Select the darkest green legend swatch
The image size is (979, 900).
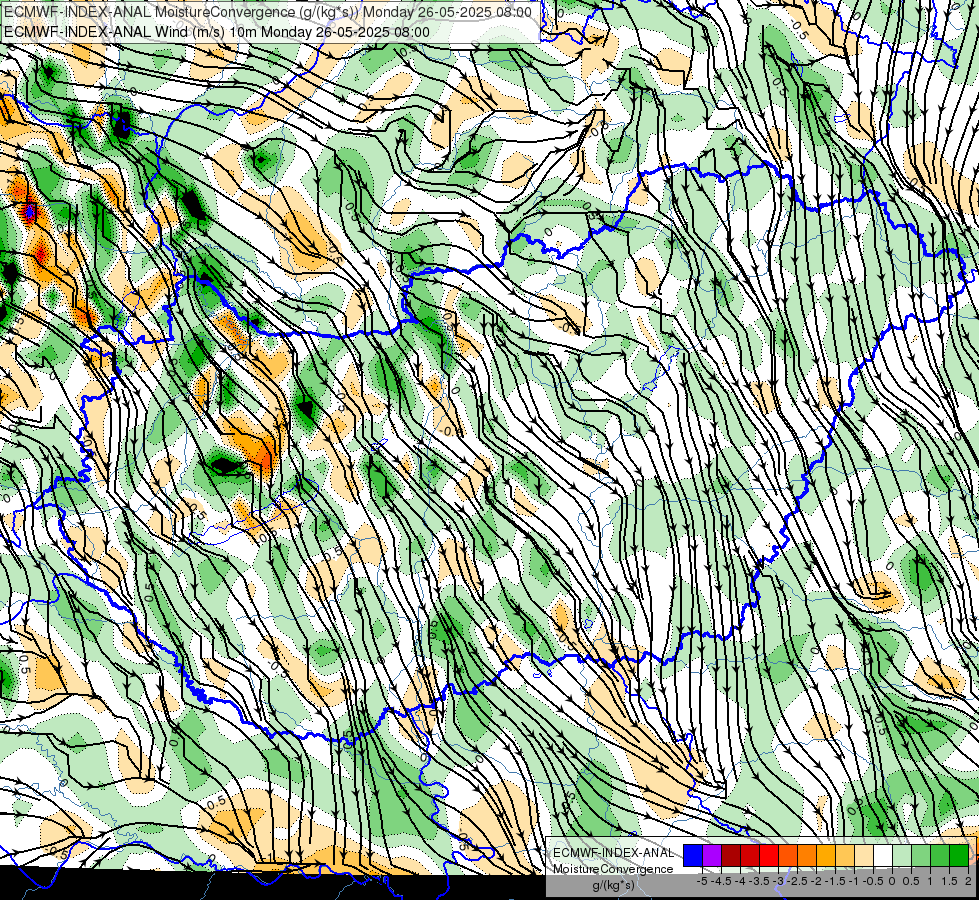pos(959,856)
